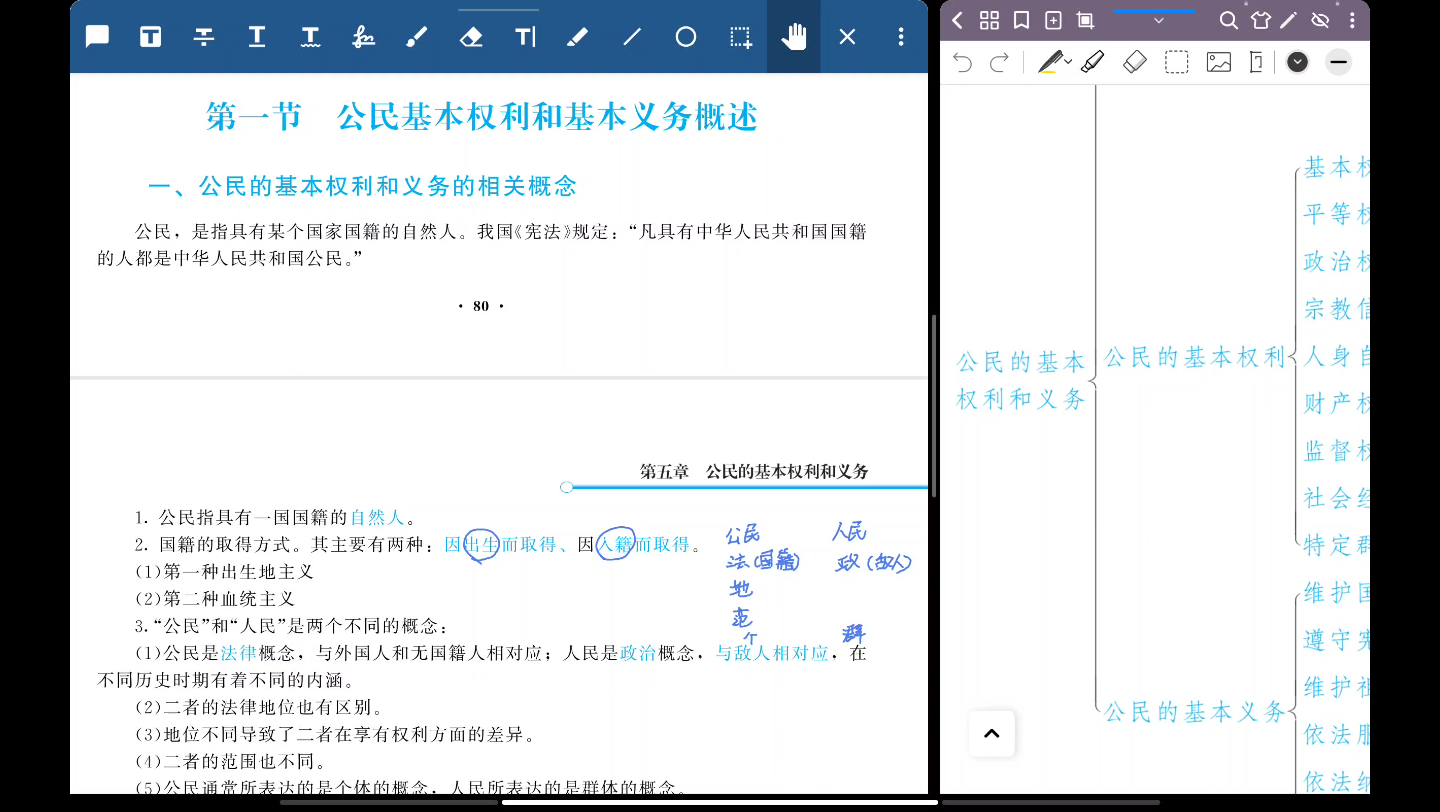Screen dimensions: 1440x812
Task: Choose the stroke thickness line button
Action: click(x=1339, y=62)
